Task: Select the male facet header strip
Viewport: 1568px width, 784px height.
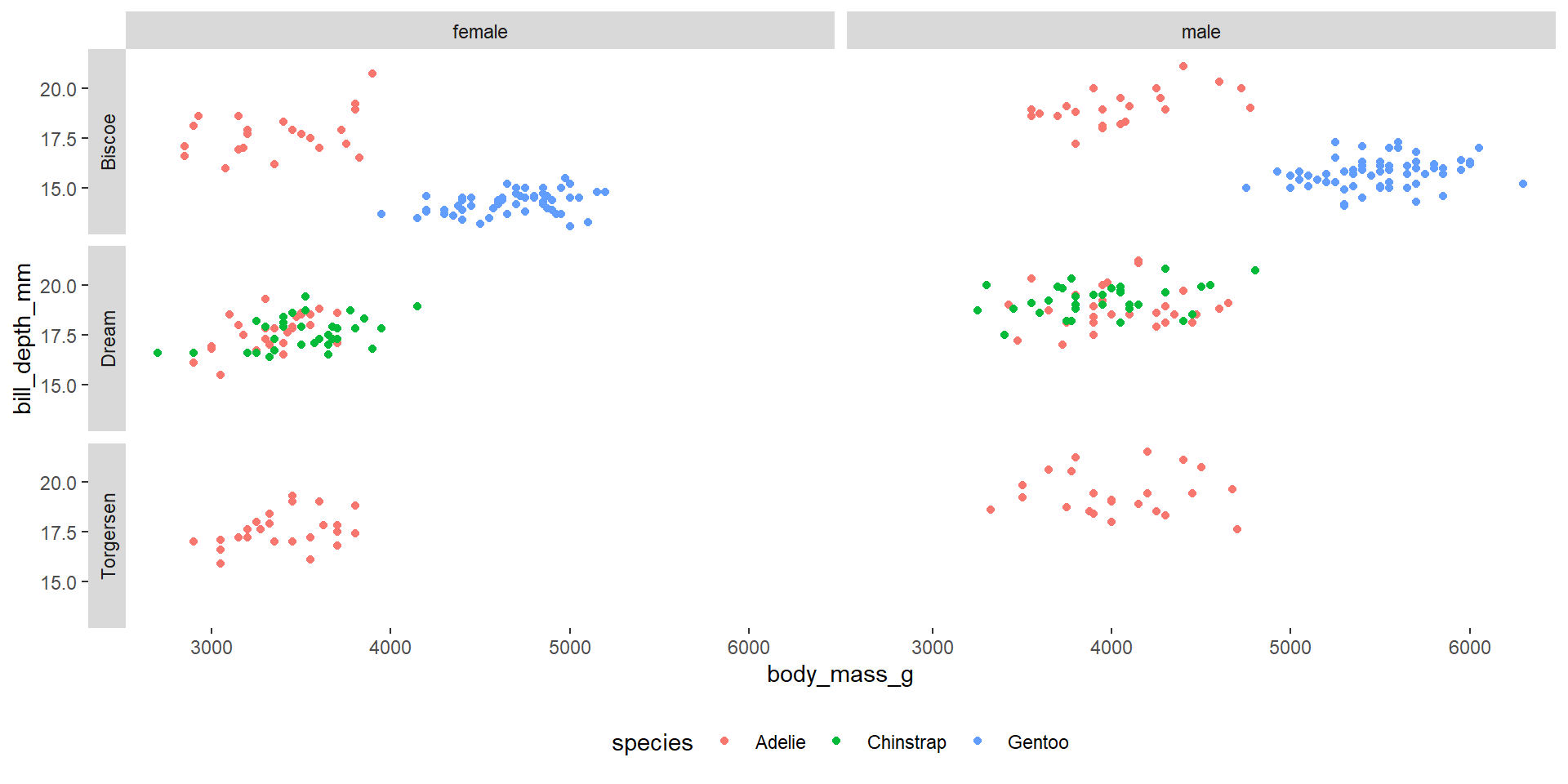Action: pos(1200,32)
